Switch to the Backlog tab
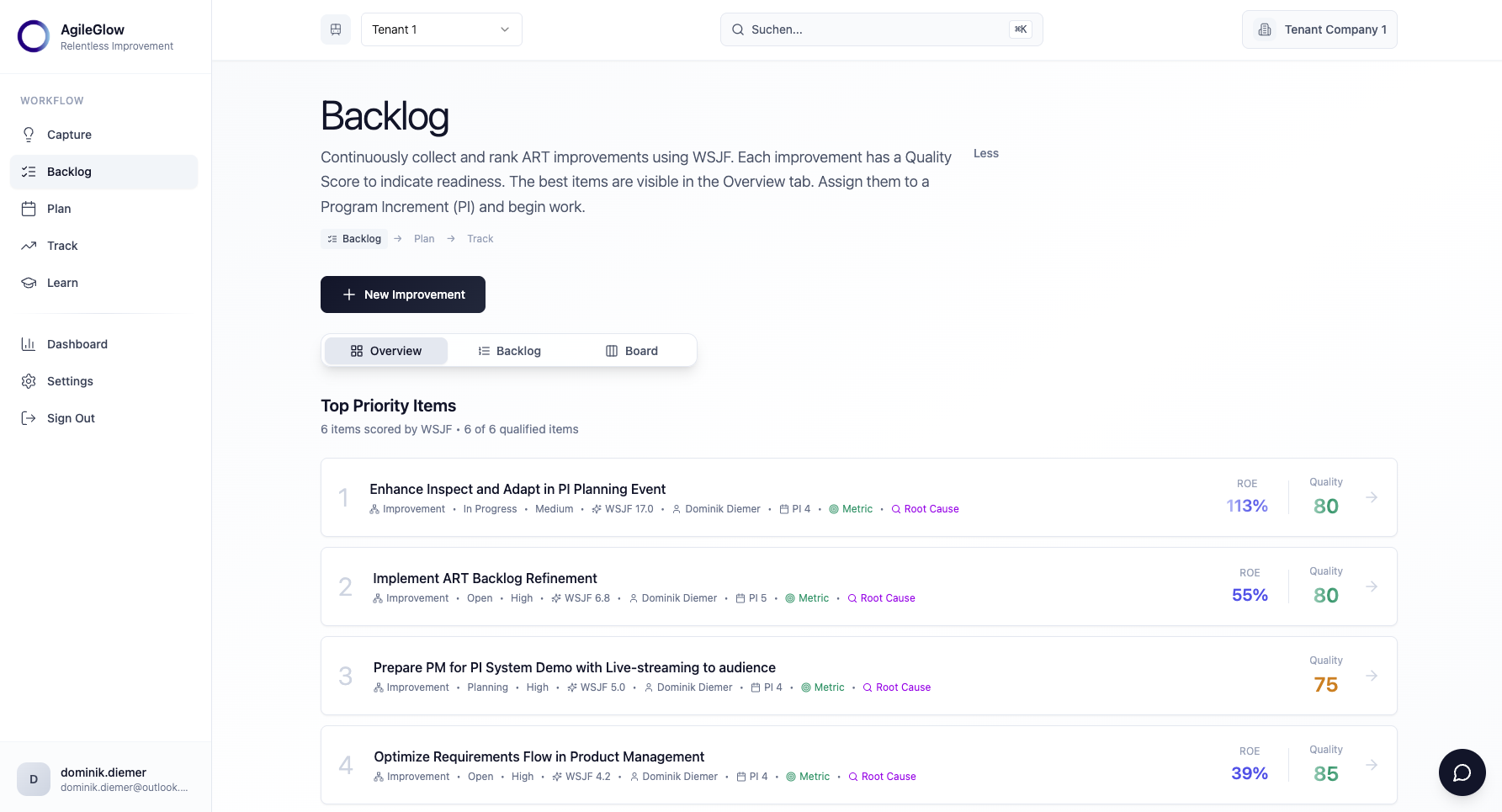Viewport: 1502px width, 812px height. click(x=509, y=350)
